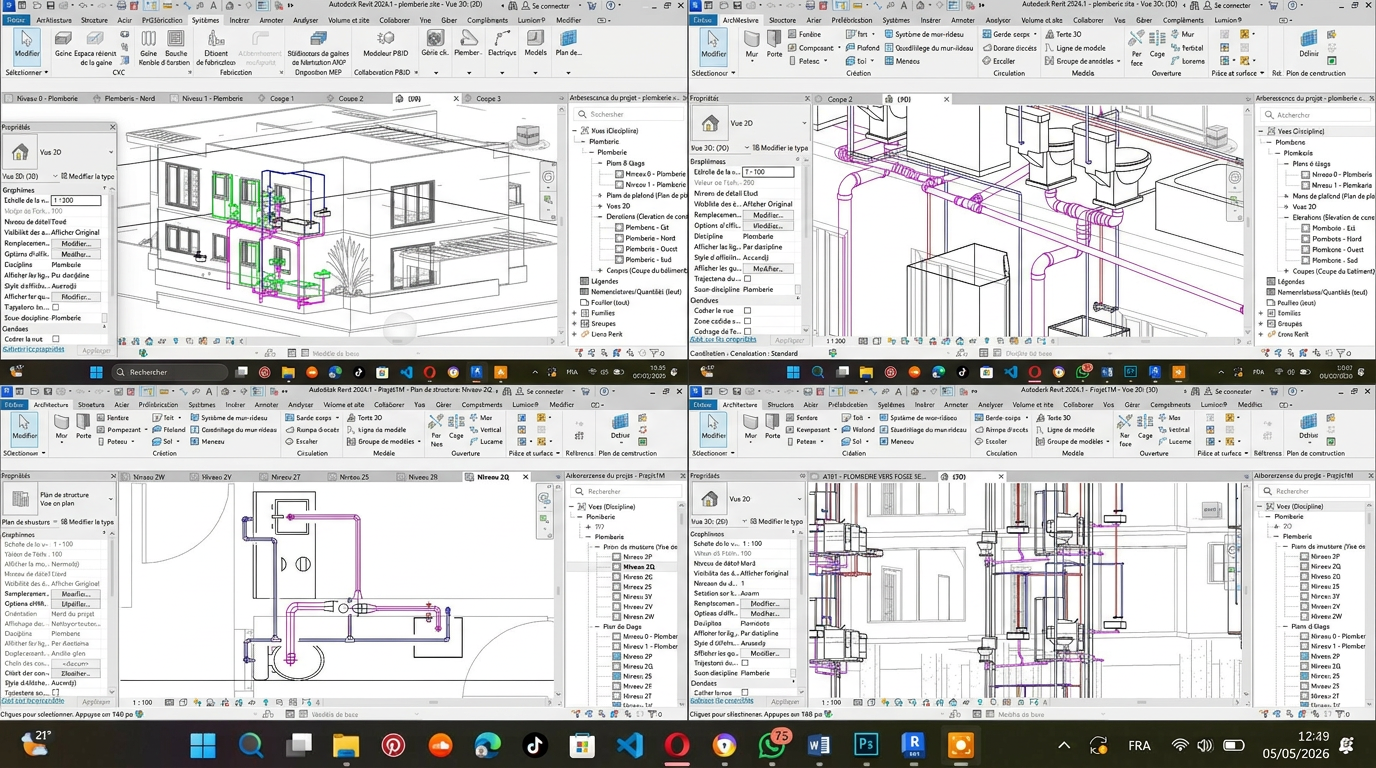
Task: Switch to Niveau 2W tab in bottom-left window
Action: coord(147,477)
